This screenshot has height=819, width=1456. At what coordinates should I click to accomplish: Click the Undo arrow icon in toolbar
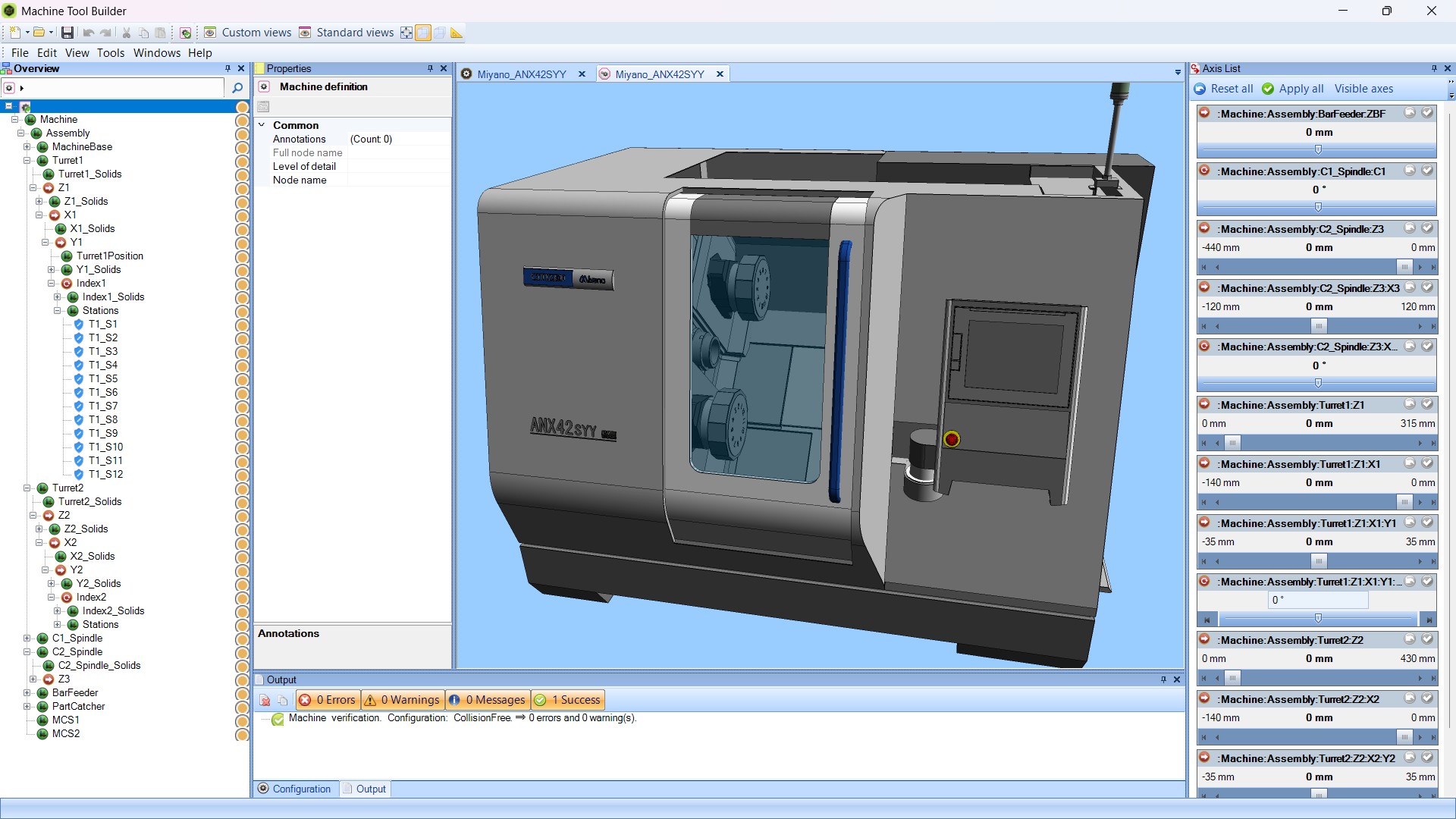click(x=89, y=33)
